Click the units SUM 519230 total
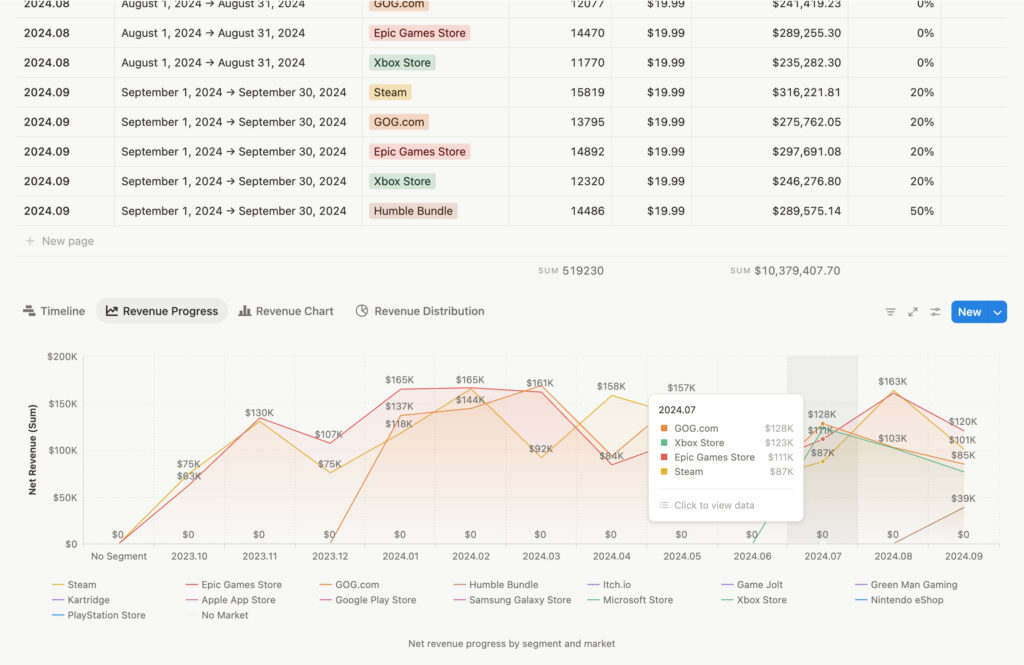 coord(571,270)
